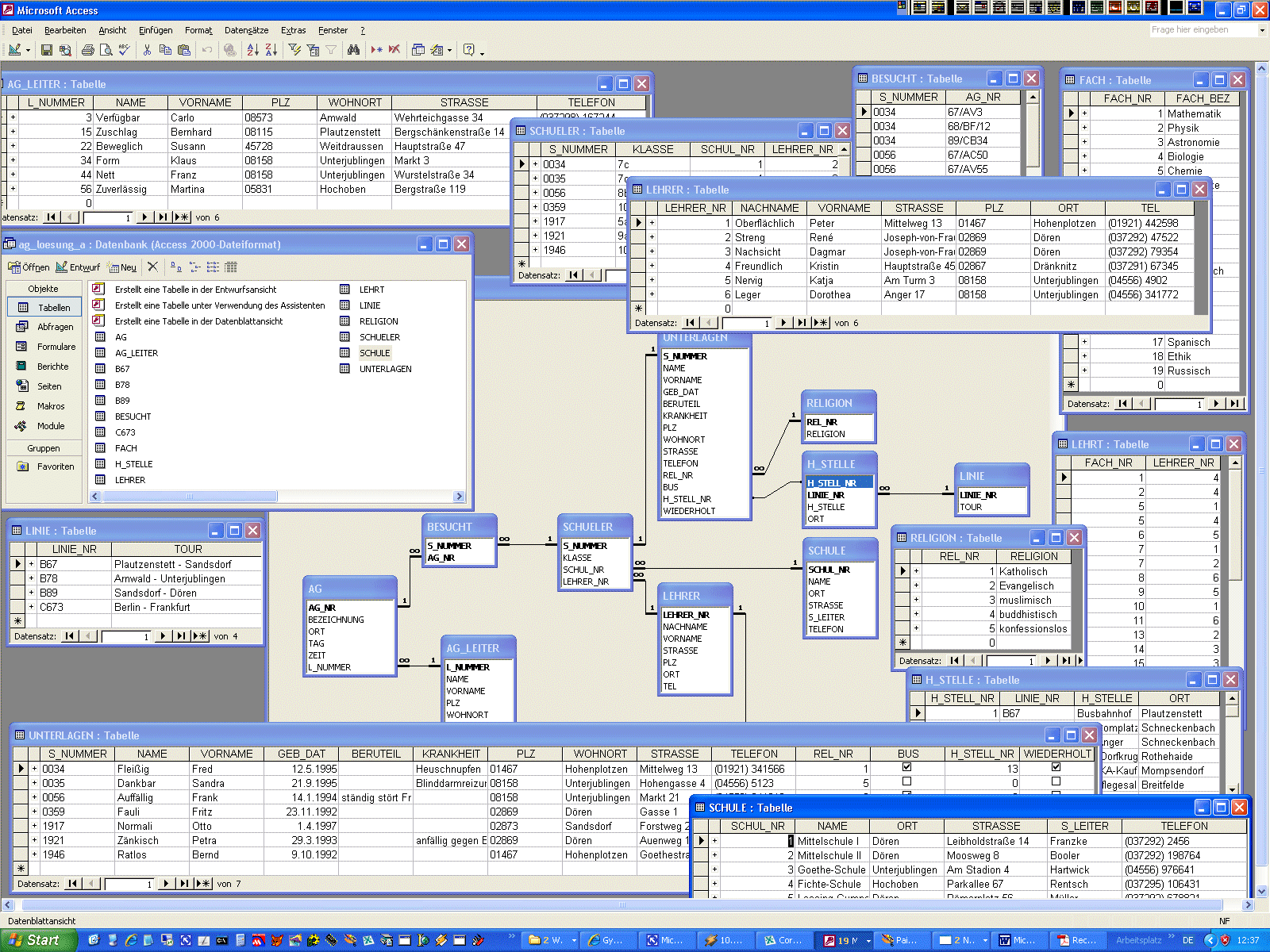Screen dimensions: 1270x952
Task: Click the file search icon beside Save
Action: (65, 50)
